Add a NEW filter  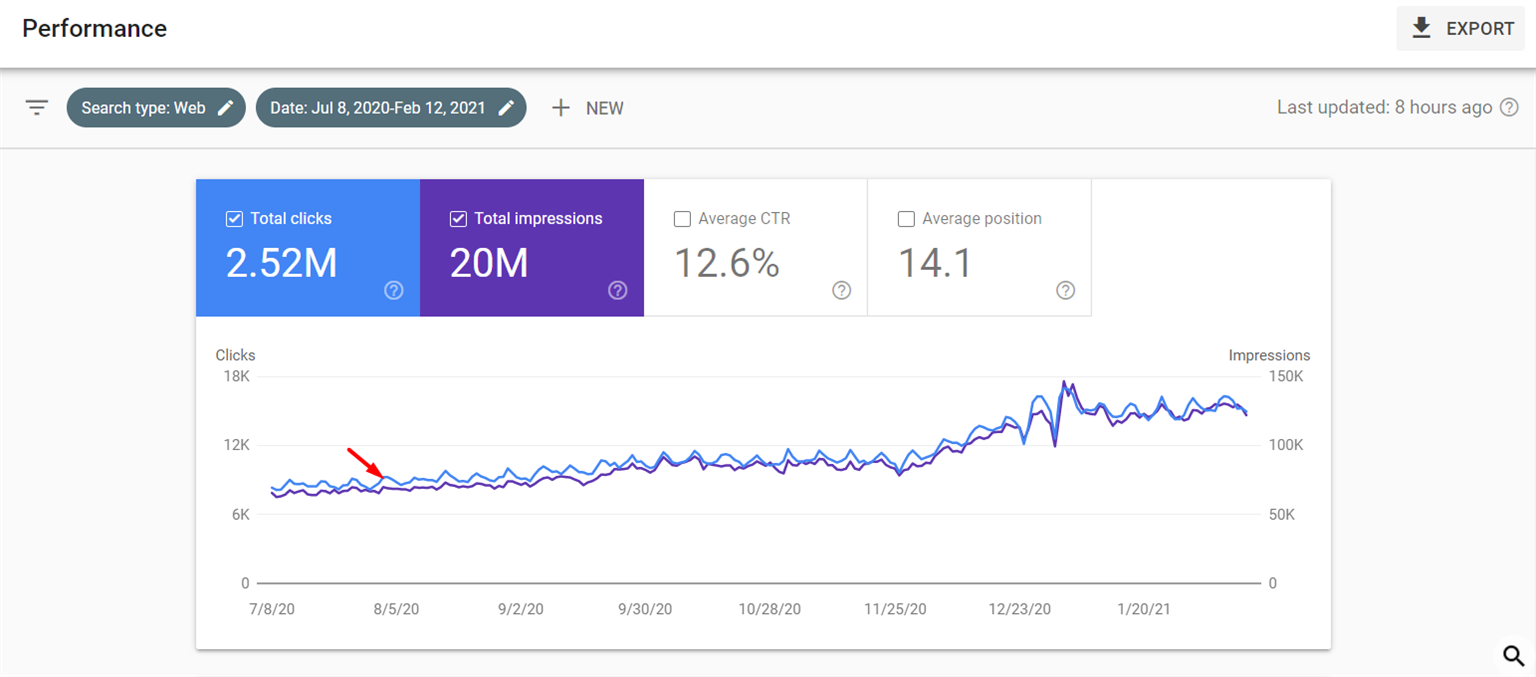(x=604, y=108)
